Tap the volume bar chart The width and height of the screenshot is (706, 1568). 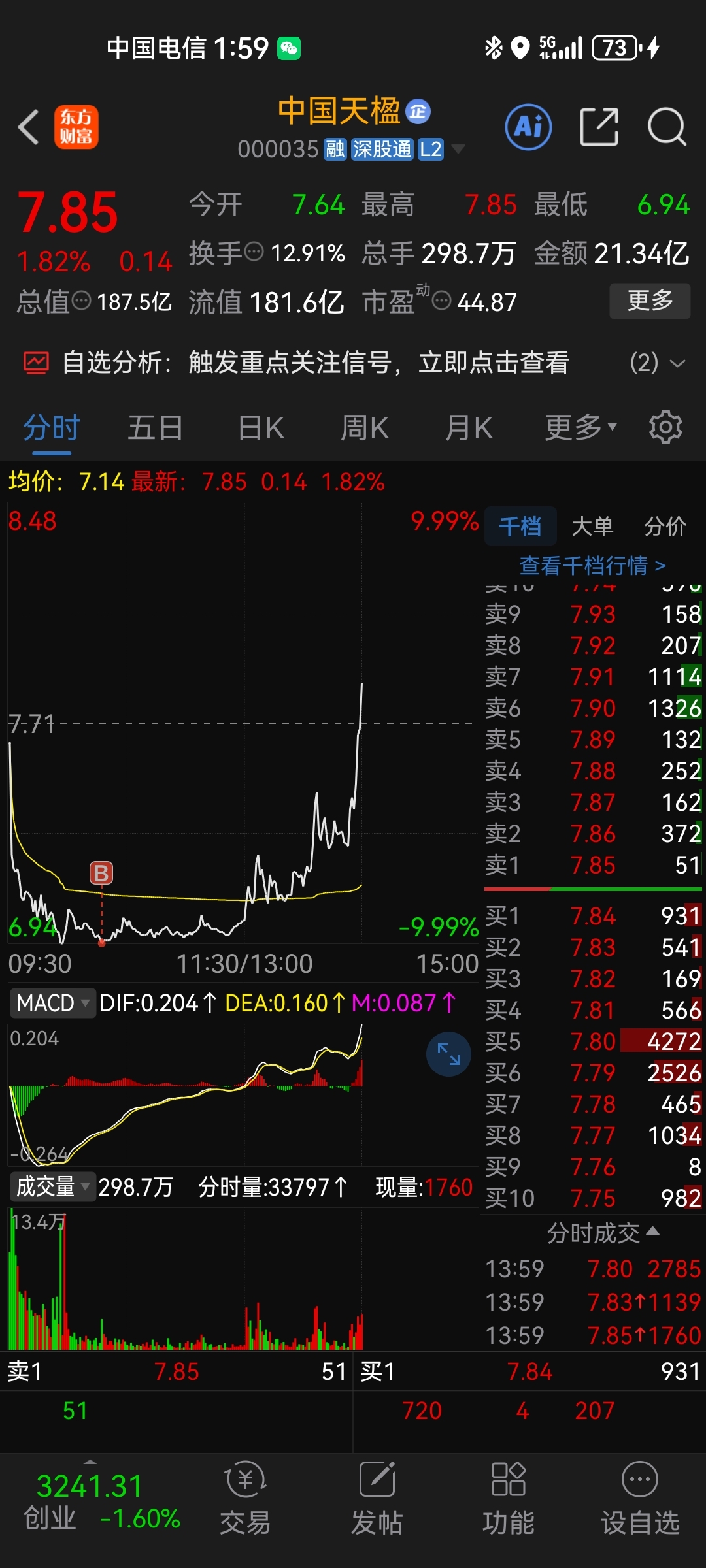click(x=243, y=1278)
